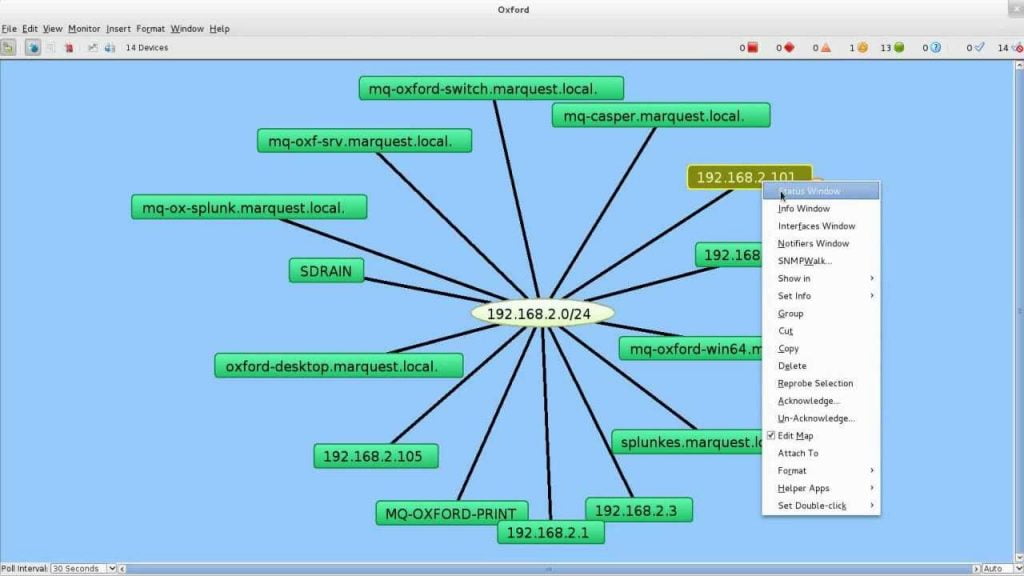
Task: Click the yellow circle warning-status icon
Action: pyautogui.click(x=862, y=47)
